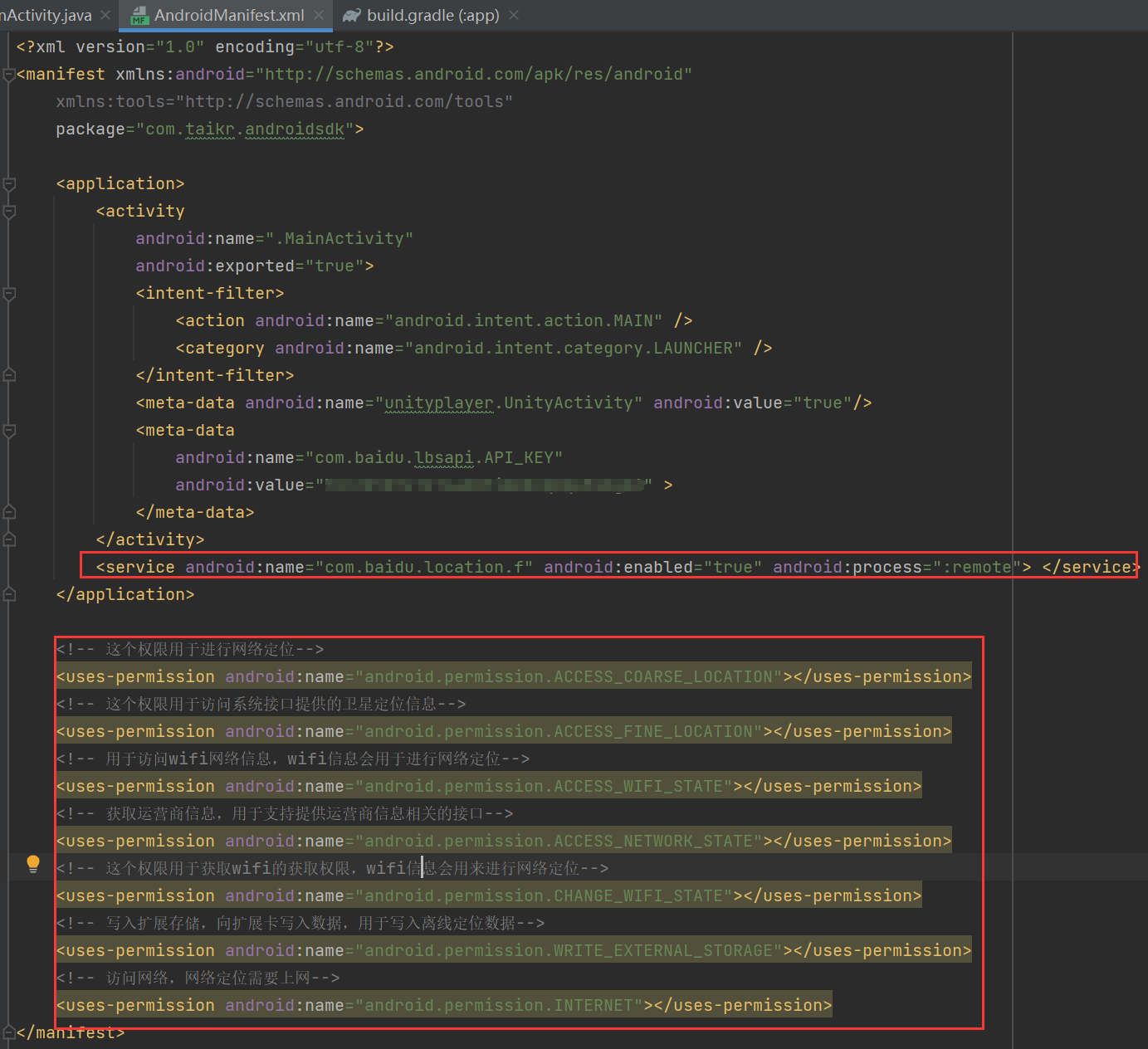Collapse the <intent-filter> opening fold marker
Image resolution: width=1148 pixels, height=1049 pixels.
pyautogui.click(x=9, y=294)
